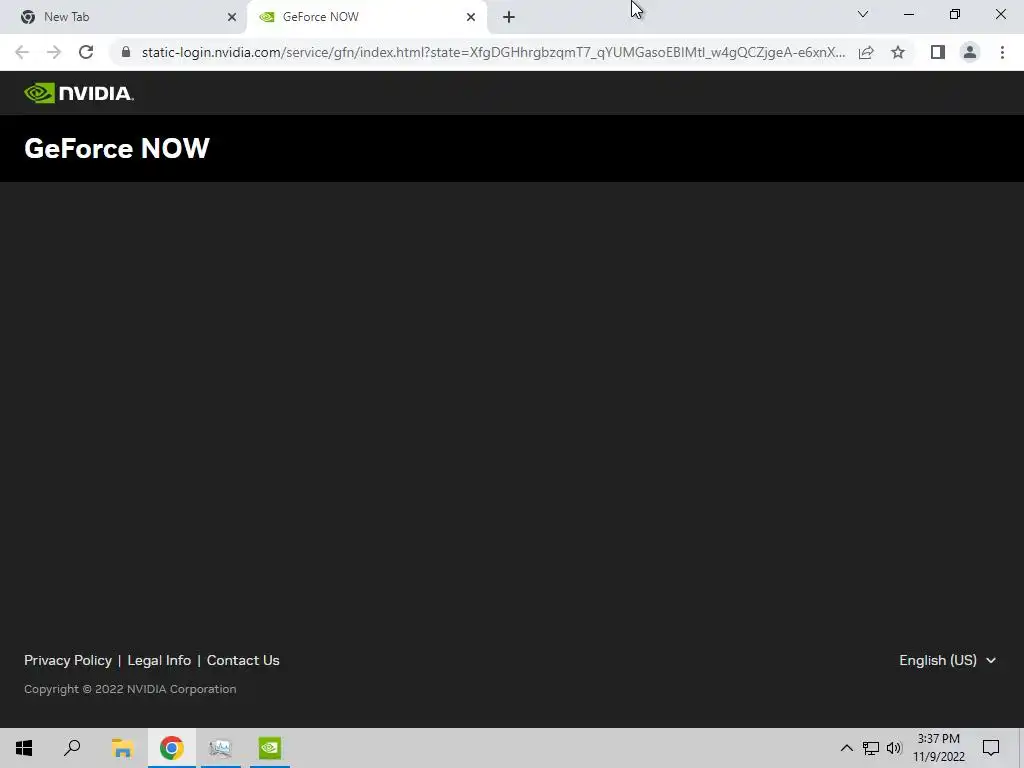Open the tab search dropdown
1024x768 pixels.
pos(863,14)
